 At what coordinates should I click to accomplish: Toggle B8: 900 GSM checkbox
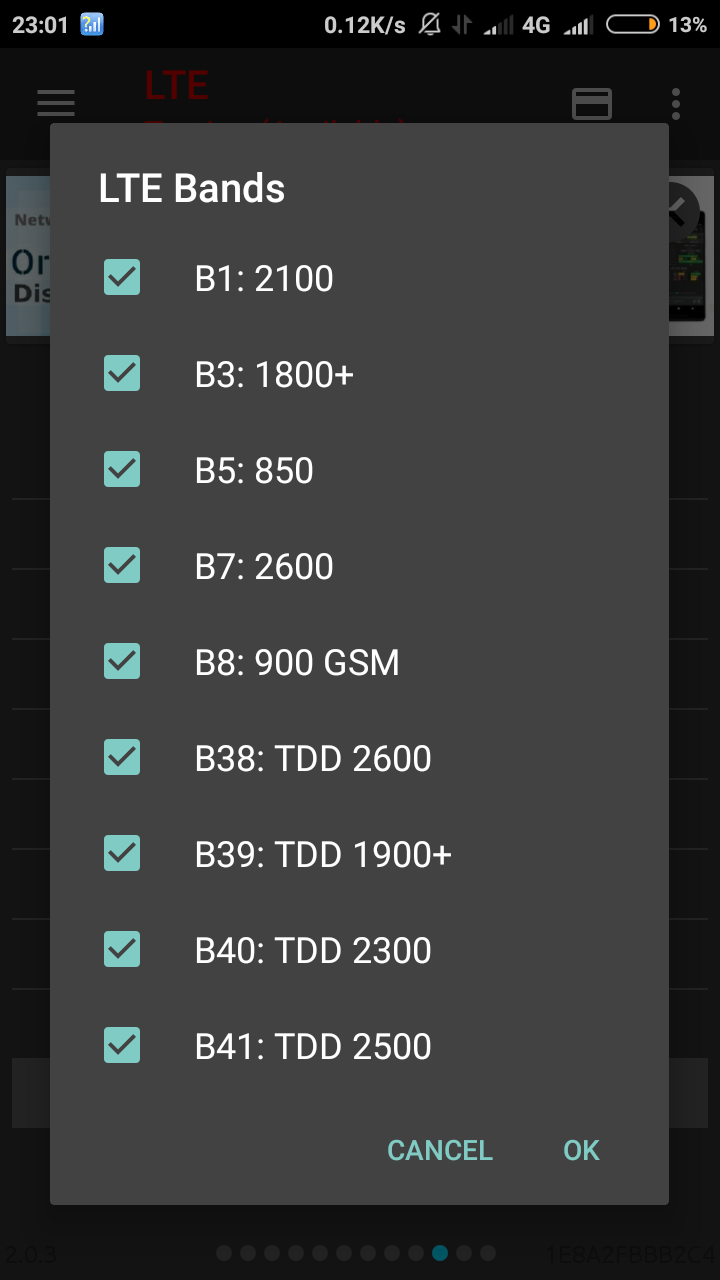pyautogui.click(x=122, y=662)
